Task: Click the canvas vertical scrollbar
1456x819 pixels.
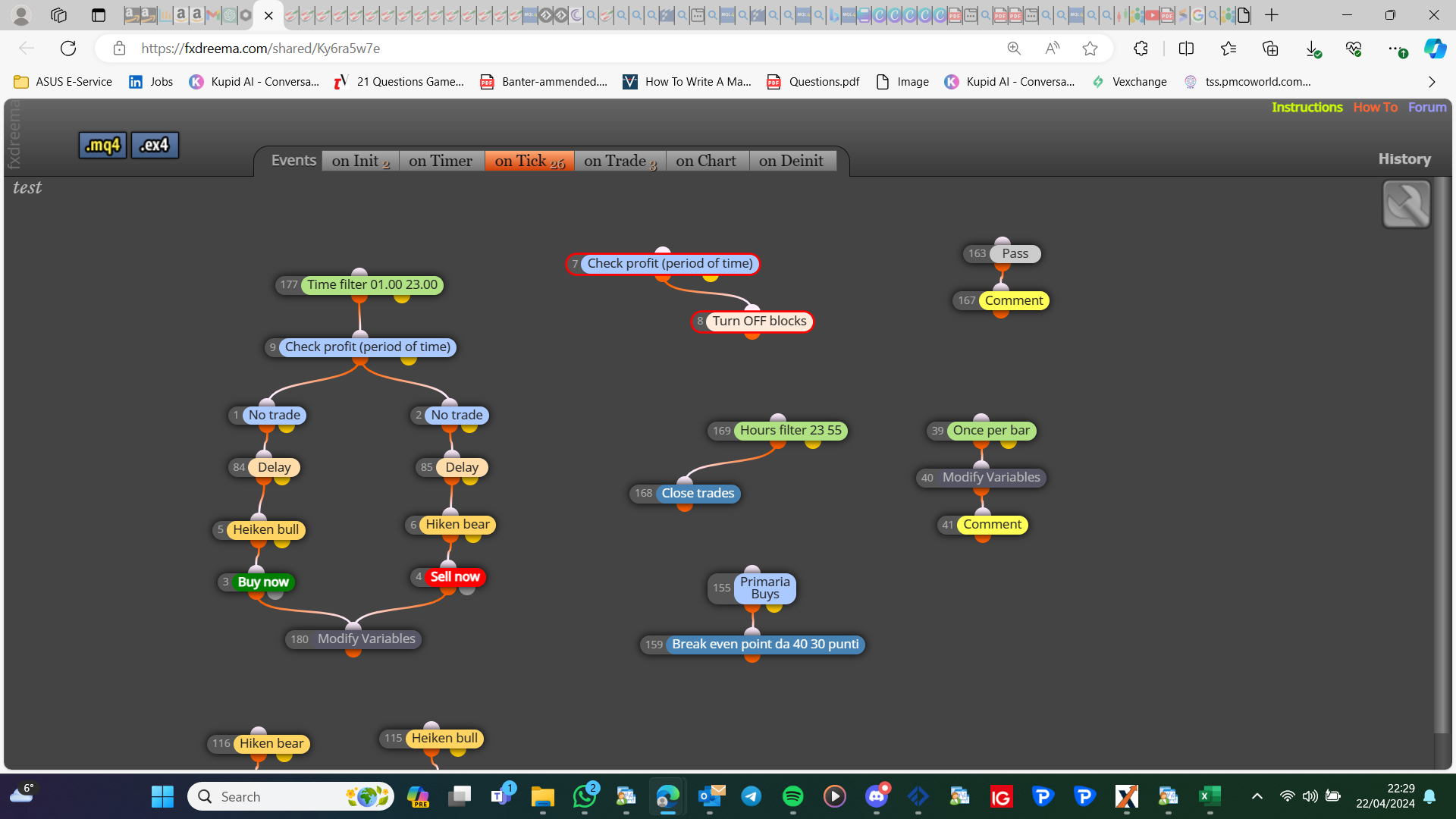Action: (1442, 455)
